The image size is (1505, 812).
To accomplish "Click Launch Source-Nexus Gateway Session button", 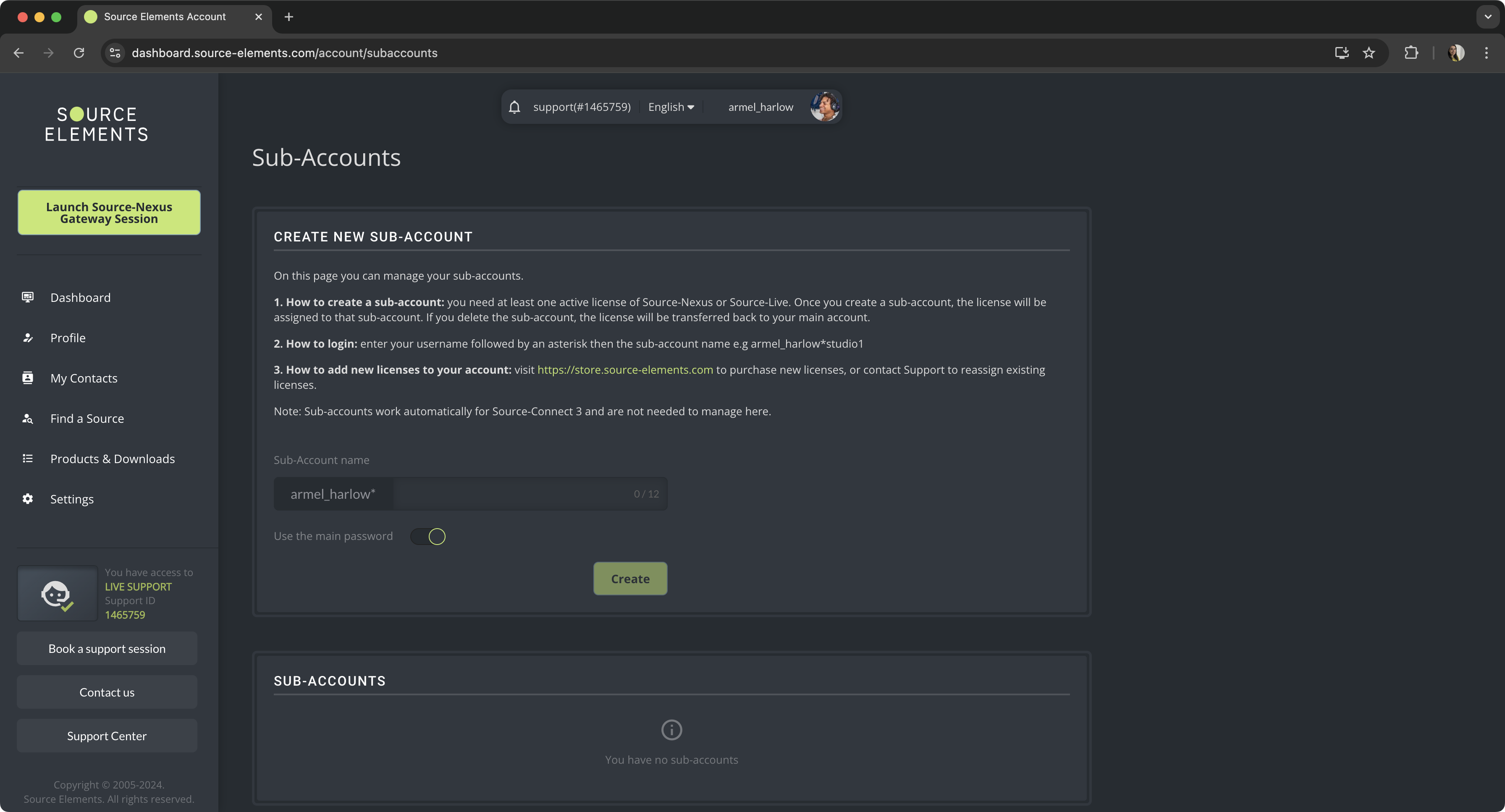I will click(x=109, y=212).
